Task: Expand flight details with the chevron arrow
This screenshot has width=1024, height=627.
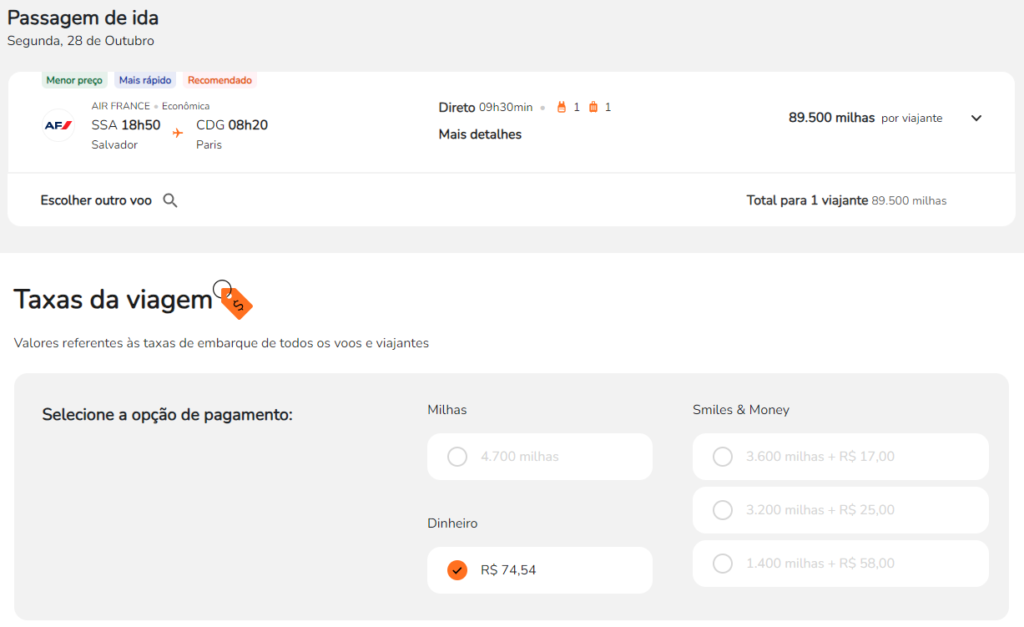Action: click(977, 118)
